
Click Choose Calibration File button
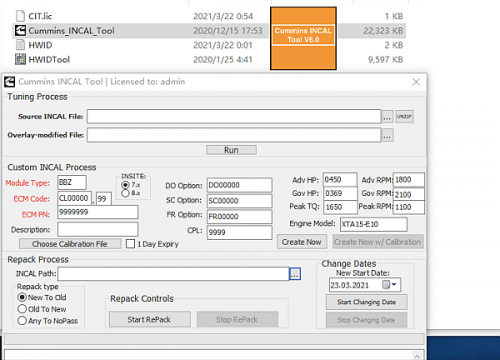click(70, 244)
